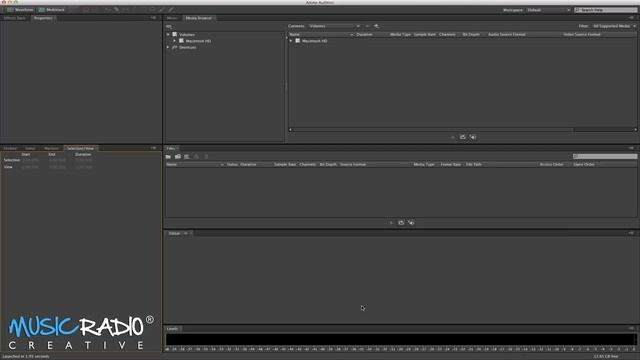The width and height of the screenshot is (640, 360).
Task: Select Macintosh HD in the left tree
Action: tap(198, 41)
